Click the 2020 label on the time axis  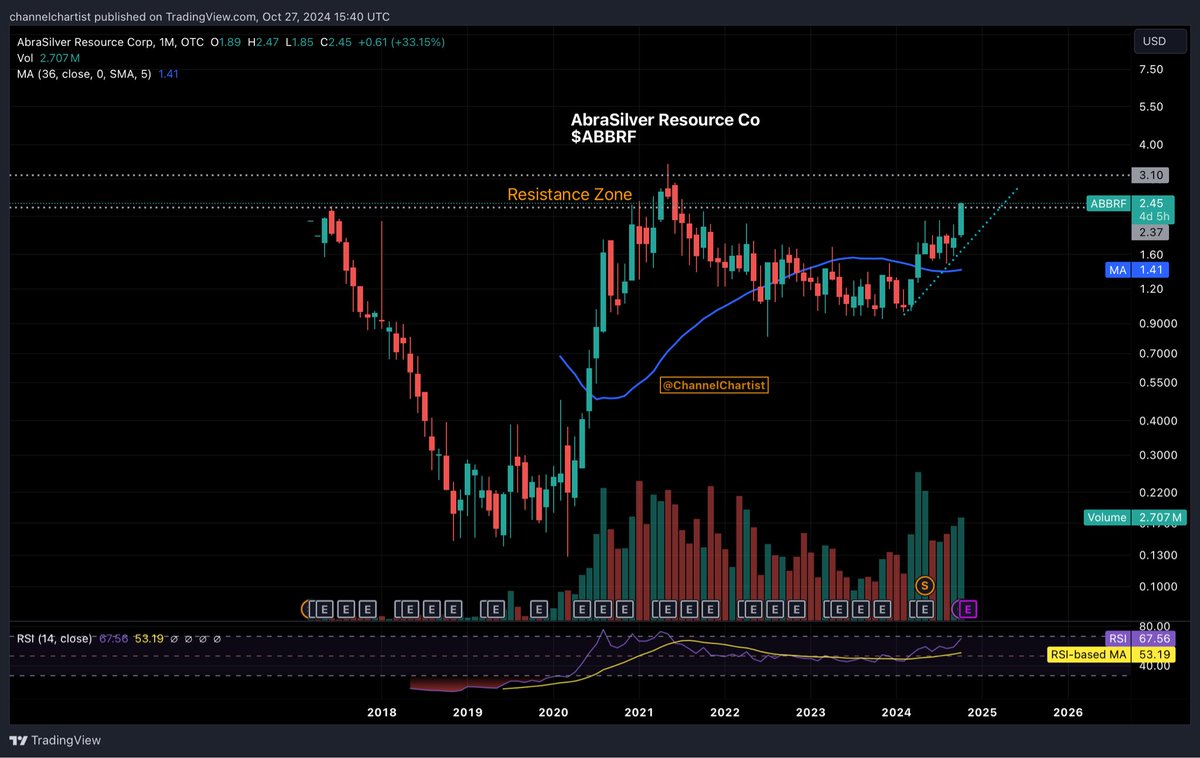553,712
